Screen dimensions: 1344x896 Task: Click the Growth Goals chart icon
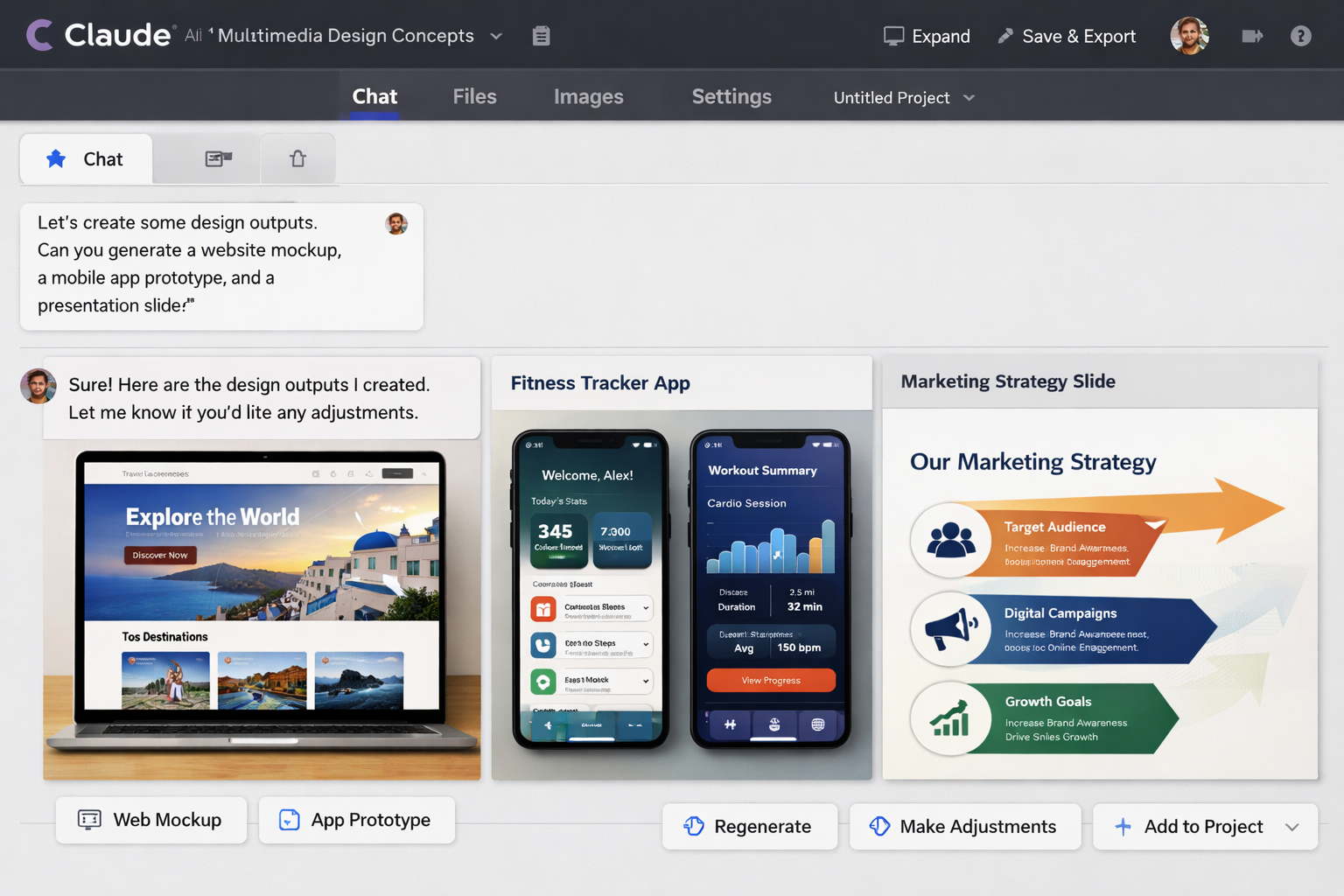950,718
